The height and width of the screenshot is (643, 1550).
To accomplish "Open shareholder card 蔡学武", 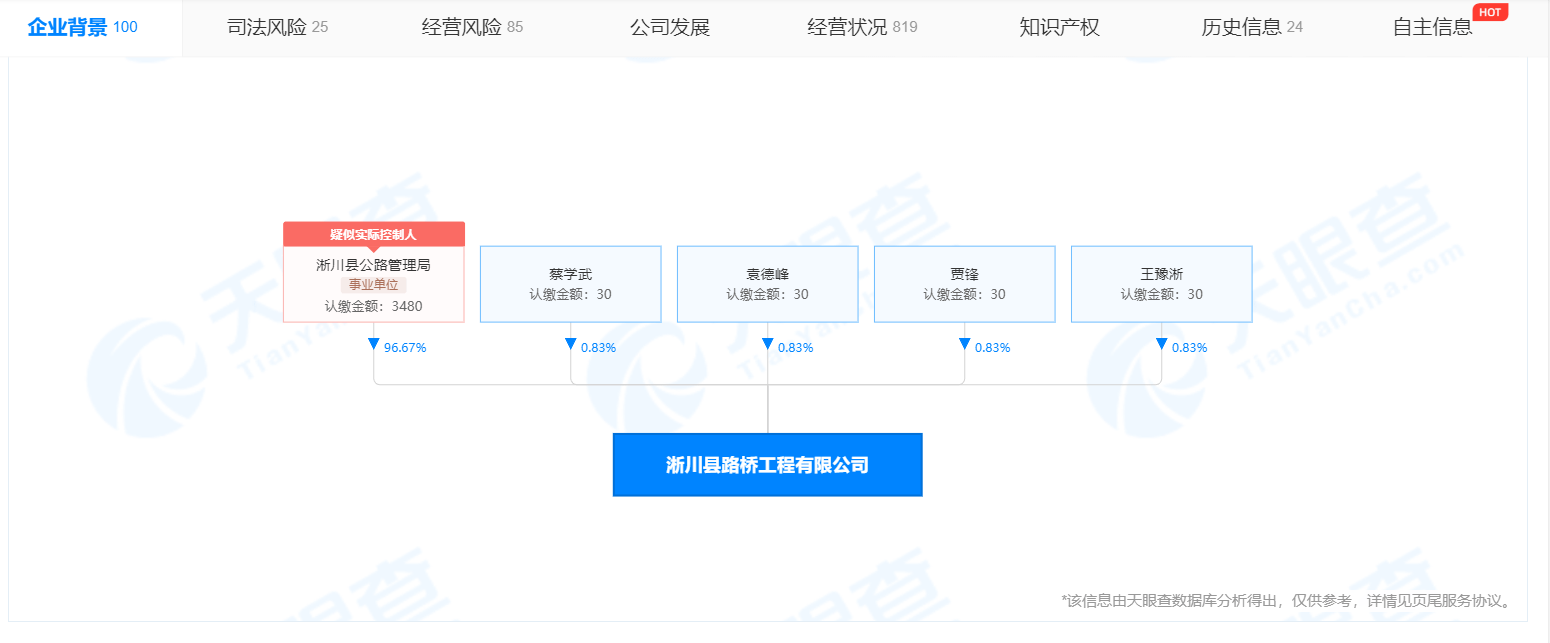I will tap(571, 284).
